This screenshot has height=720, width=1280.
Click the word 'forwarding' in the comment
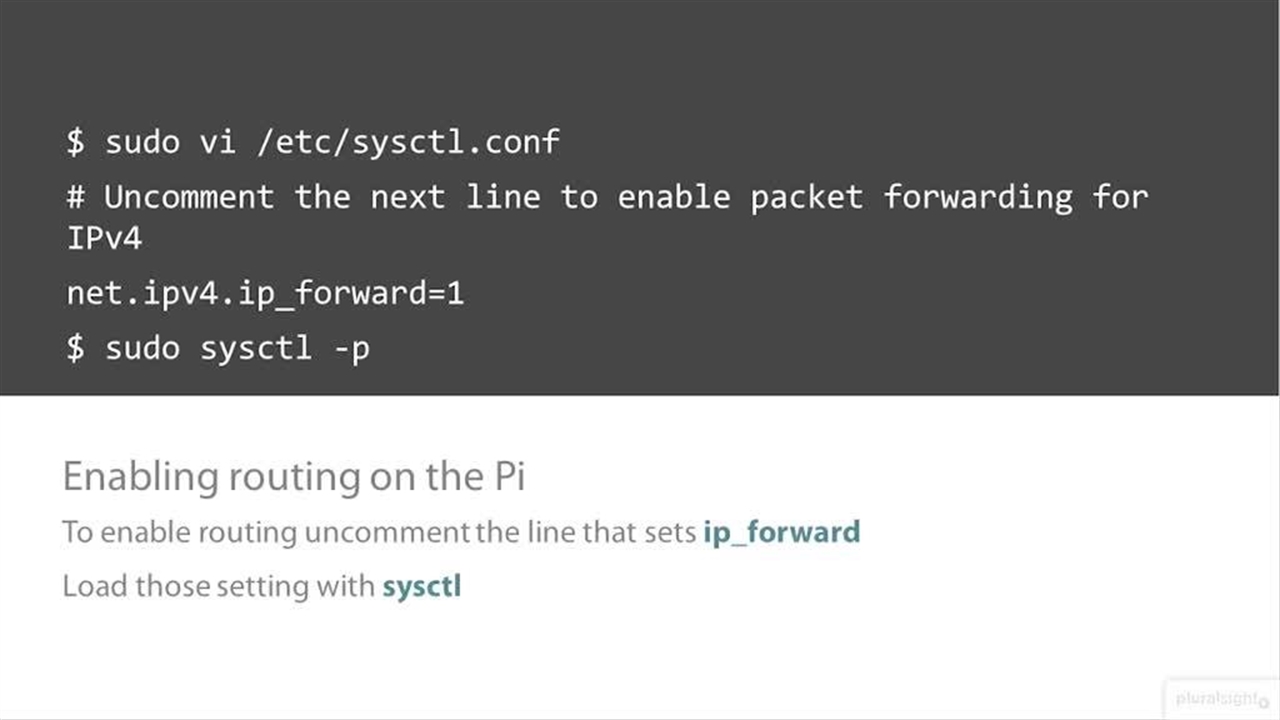tap(977, 196)
